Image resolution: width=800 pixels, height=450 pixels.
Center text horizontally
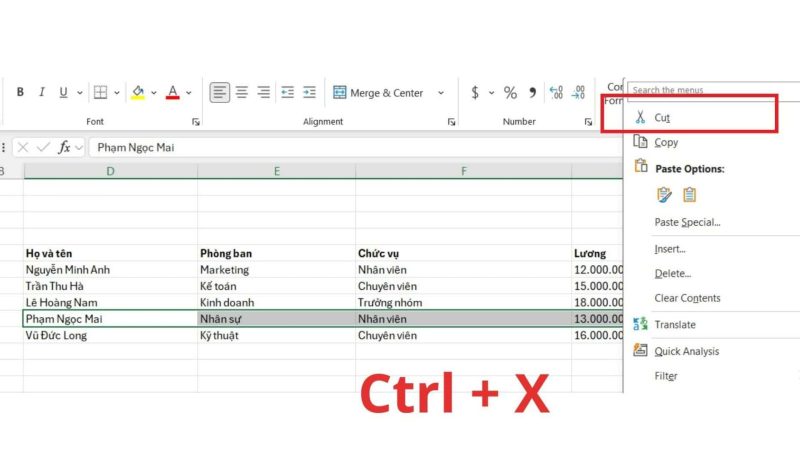242,92
